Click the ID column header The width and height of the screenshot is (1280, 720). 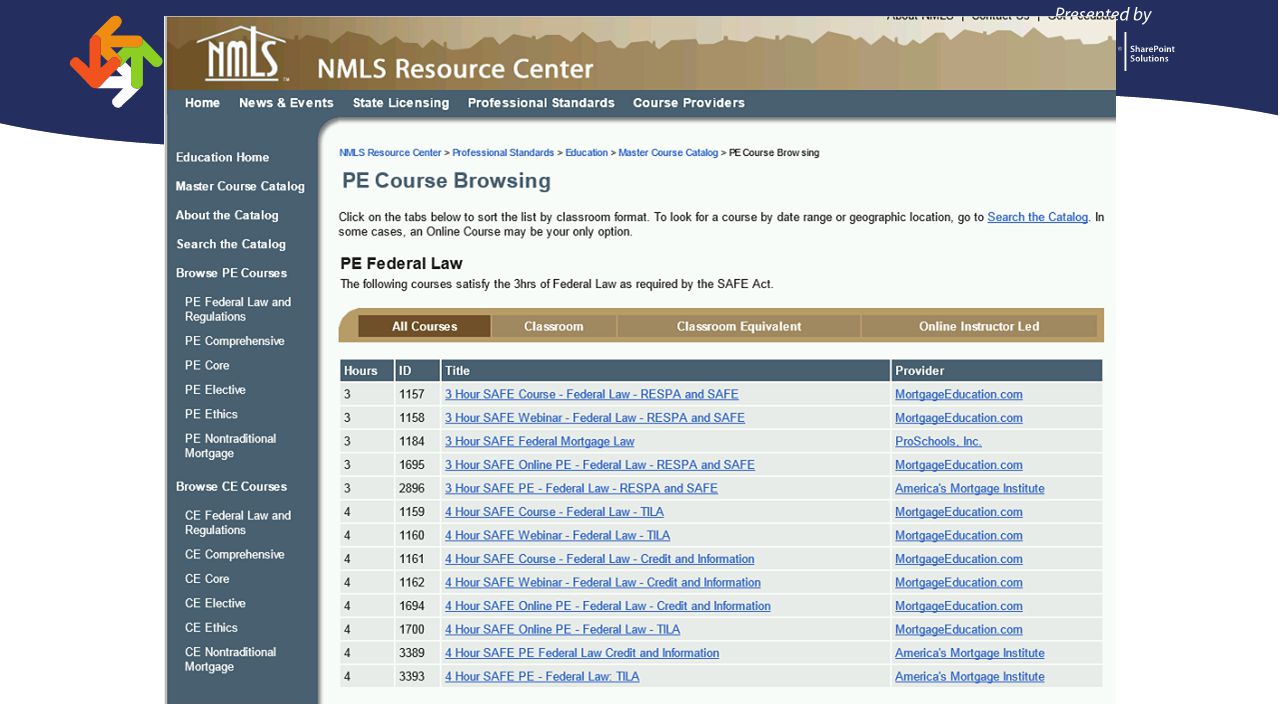(x=417, y=371)
